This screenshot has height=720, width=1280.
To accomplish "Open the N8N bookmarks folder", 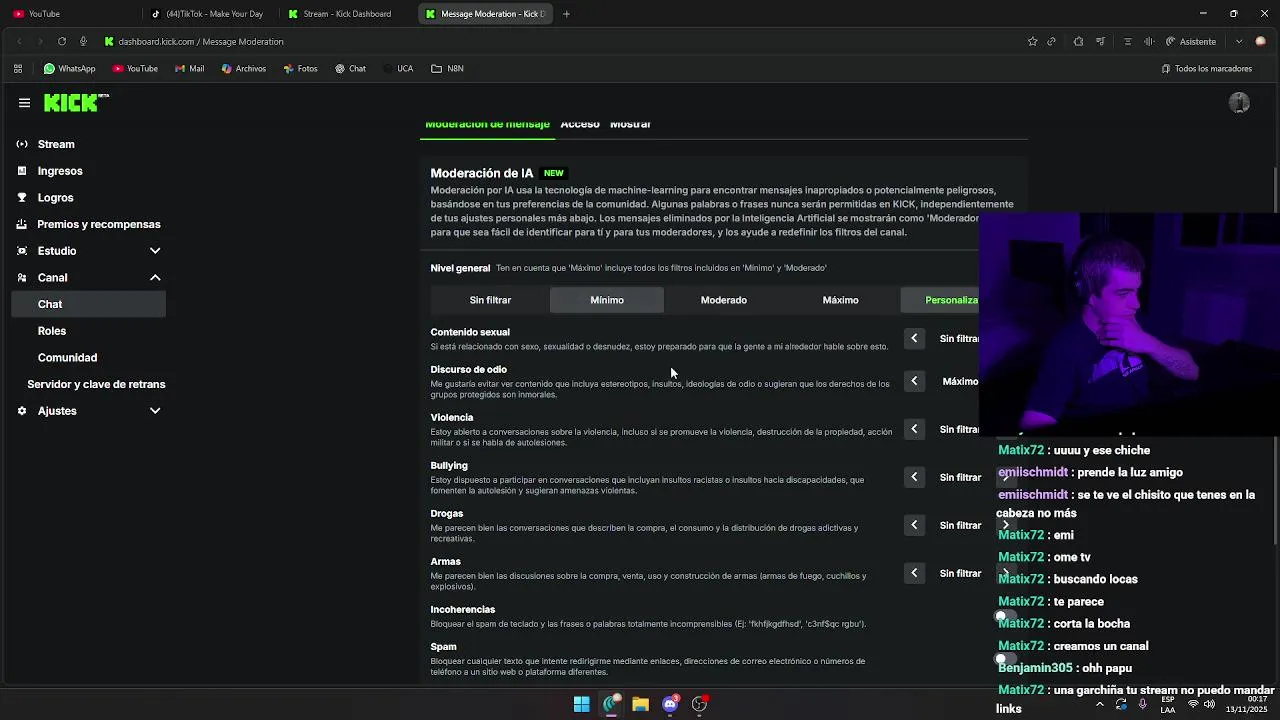I will click(447, 69).
